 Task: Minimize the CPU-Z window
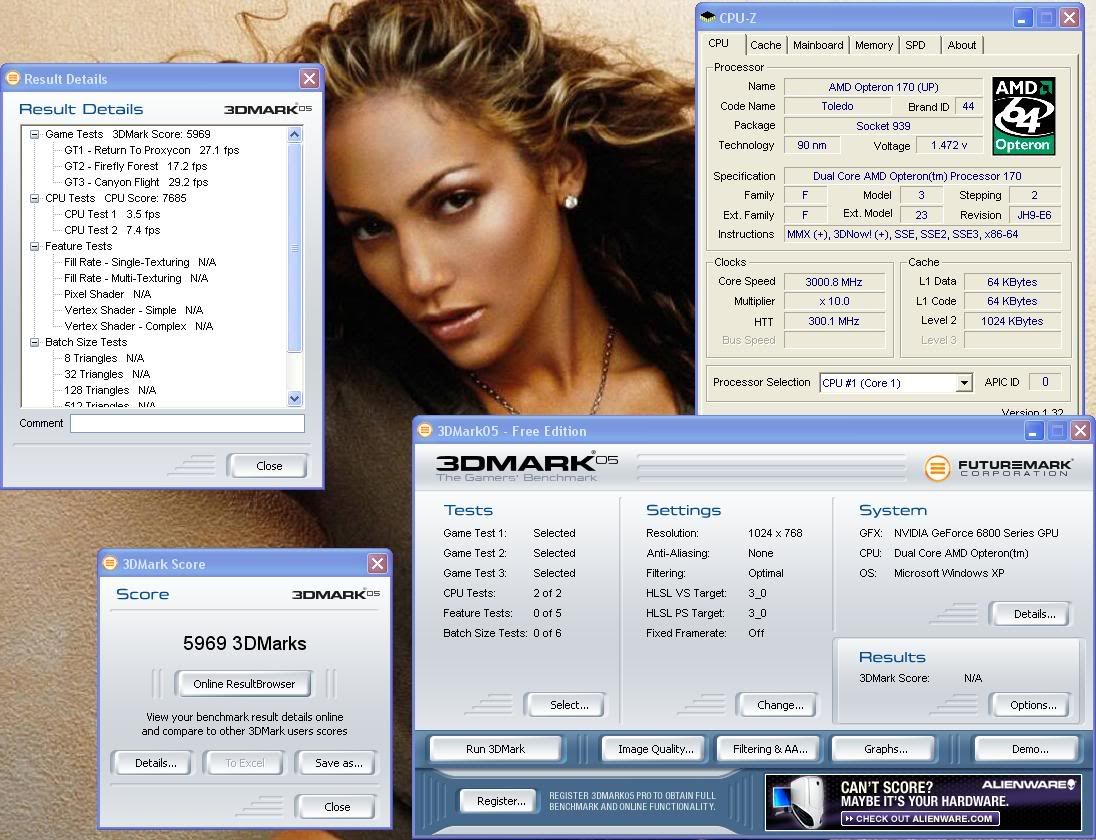[1023, 17]
